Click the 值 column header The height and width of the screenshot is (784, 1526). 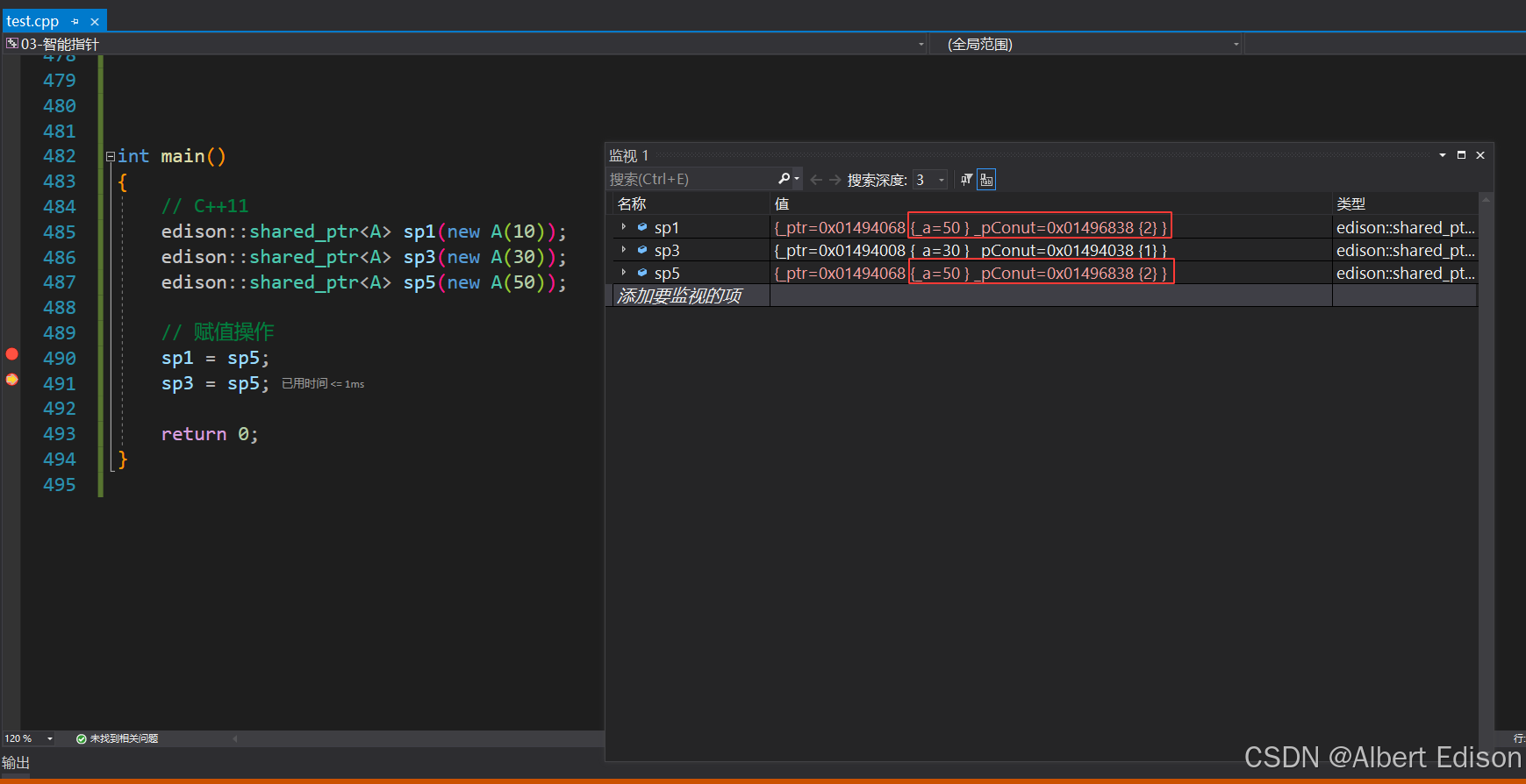(1051, 203)
